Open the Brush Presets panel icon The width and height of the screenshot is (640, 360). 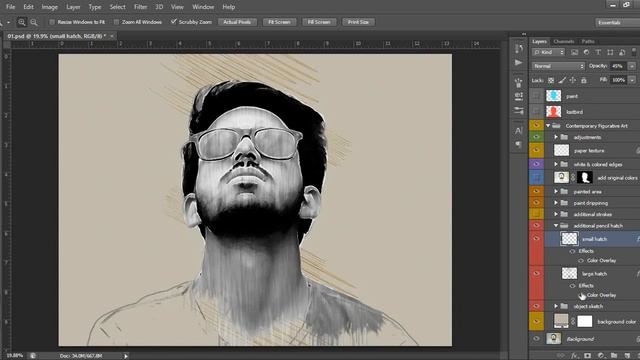[519, 83]
